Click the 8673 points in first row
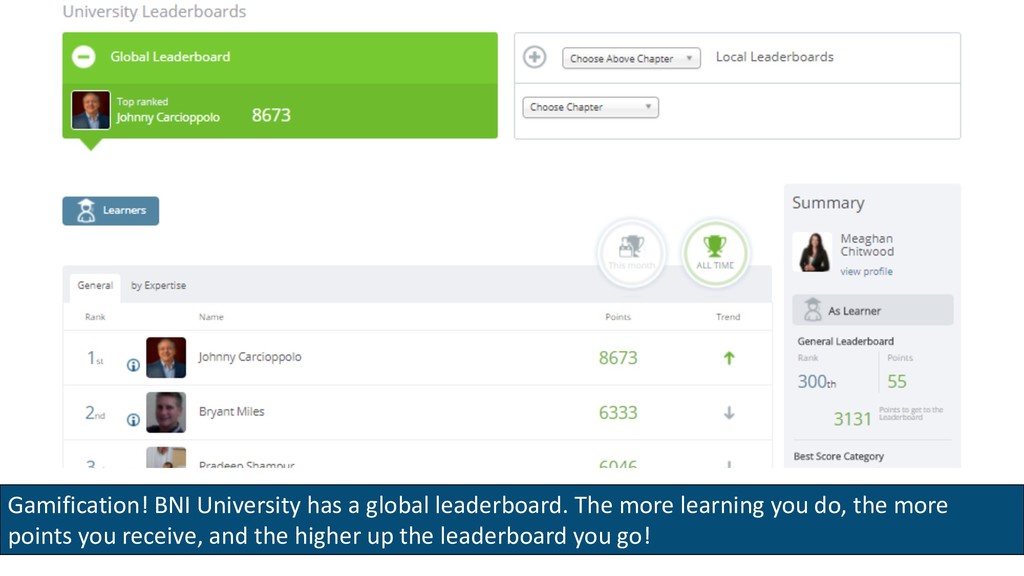The height and width of the screenshot is (576, 1024). tap(618, 358)
